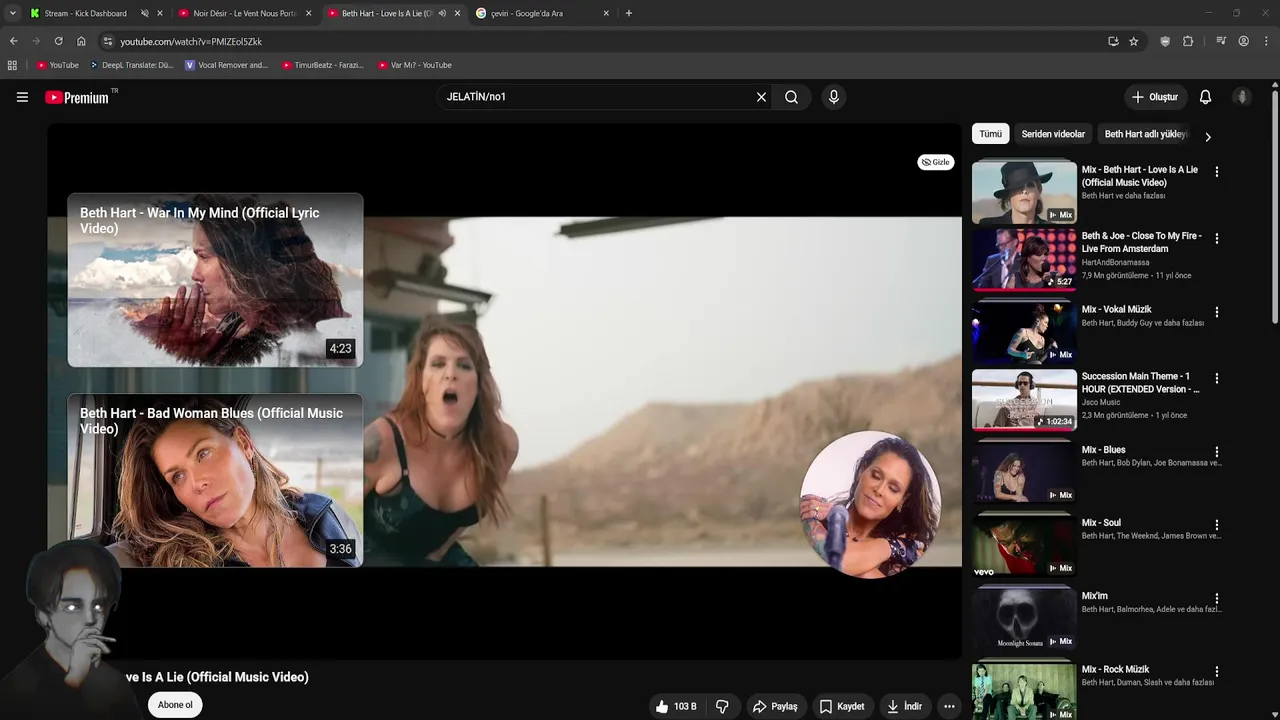The width and height of the screenshot is (1280, 720).
Task: Mute the Beth Hart tab audio
Action: [442, 13]
